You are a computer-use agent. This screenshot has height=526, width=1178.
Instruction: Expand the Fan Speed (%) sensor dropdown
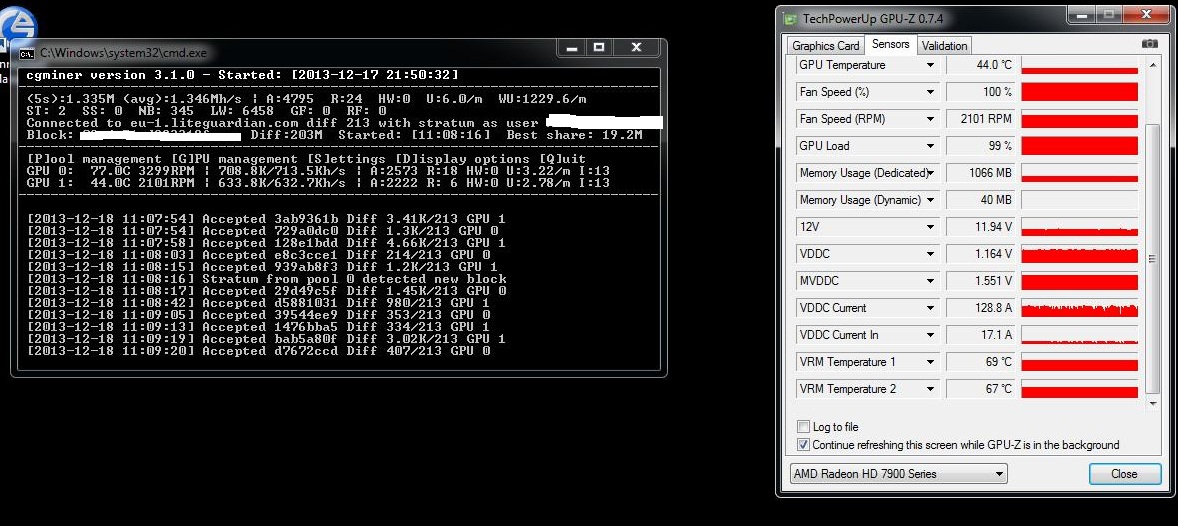(x=930, y=92)
